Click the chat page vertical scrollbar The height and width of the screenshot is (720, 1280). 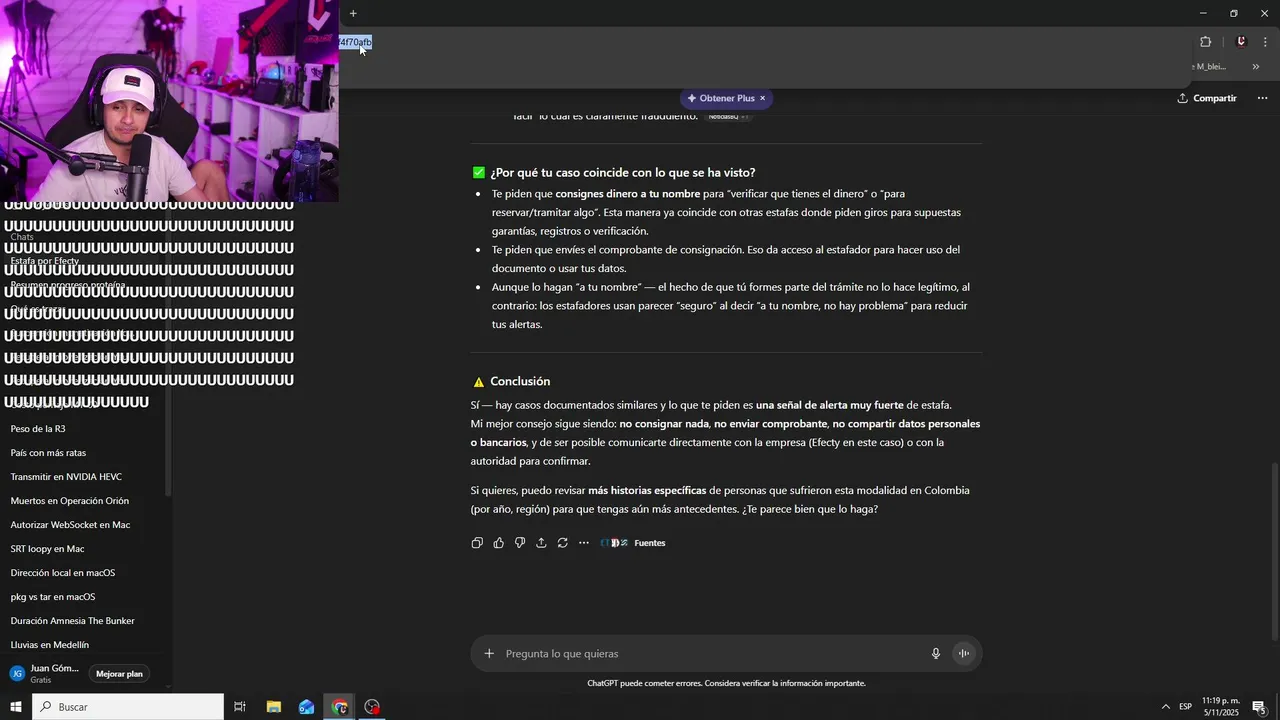pos(1274,551)
